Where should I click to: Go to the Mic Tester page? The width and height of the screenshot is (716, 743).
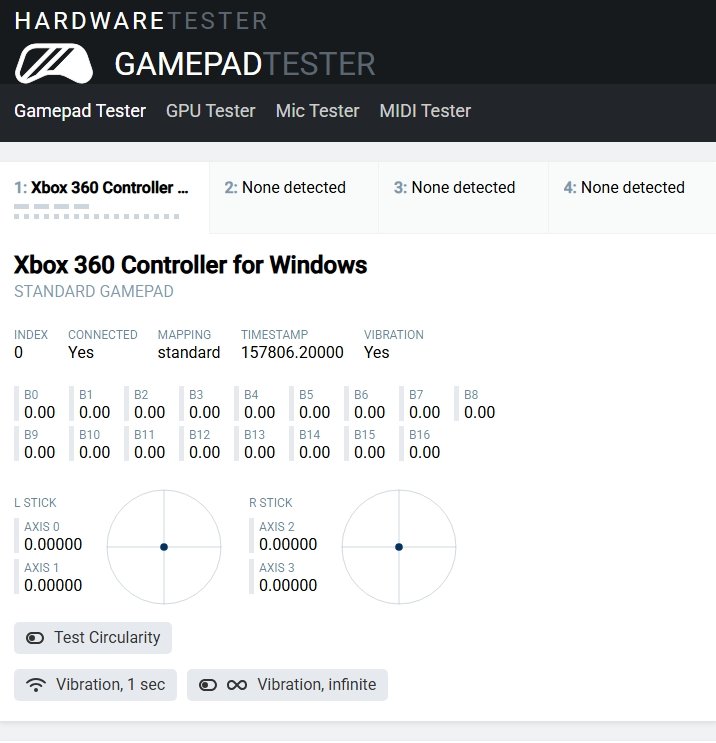pos(317,111)
